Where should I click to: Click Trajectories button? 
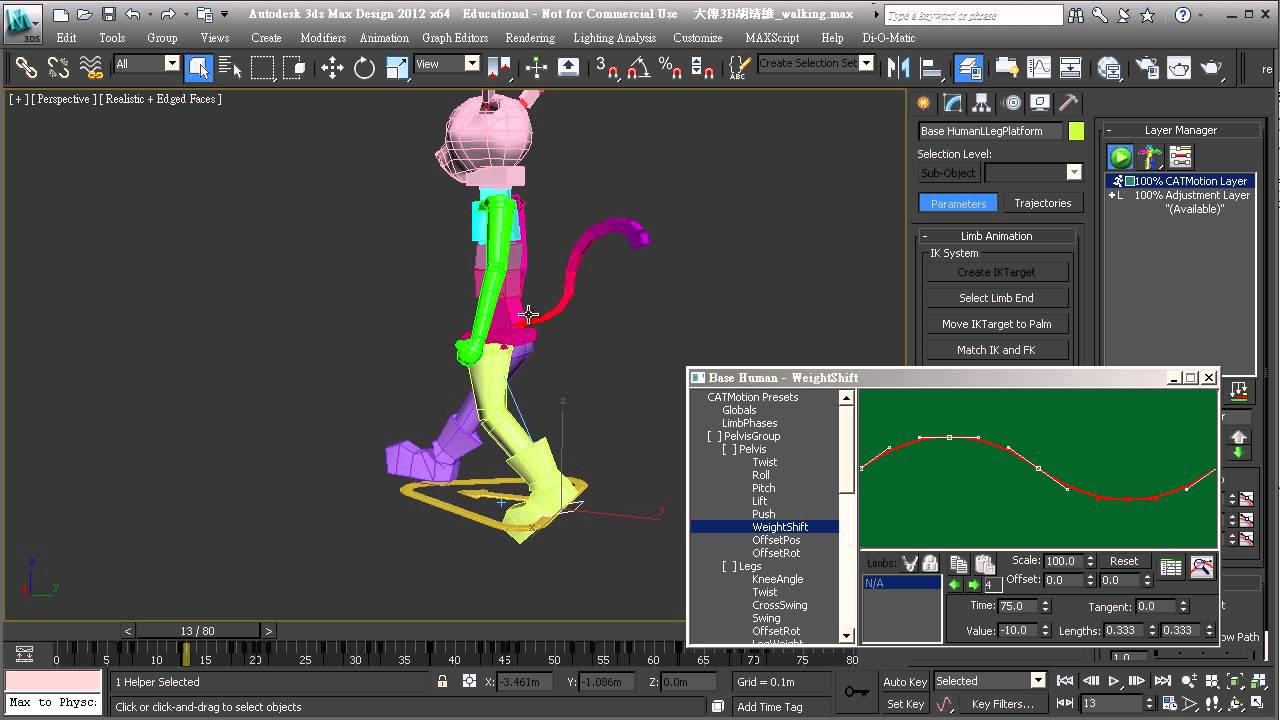pos(1042,203)
